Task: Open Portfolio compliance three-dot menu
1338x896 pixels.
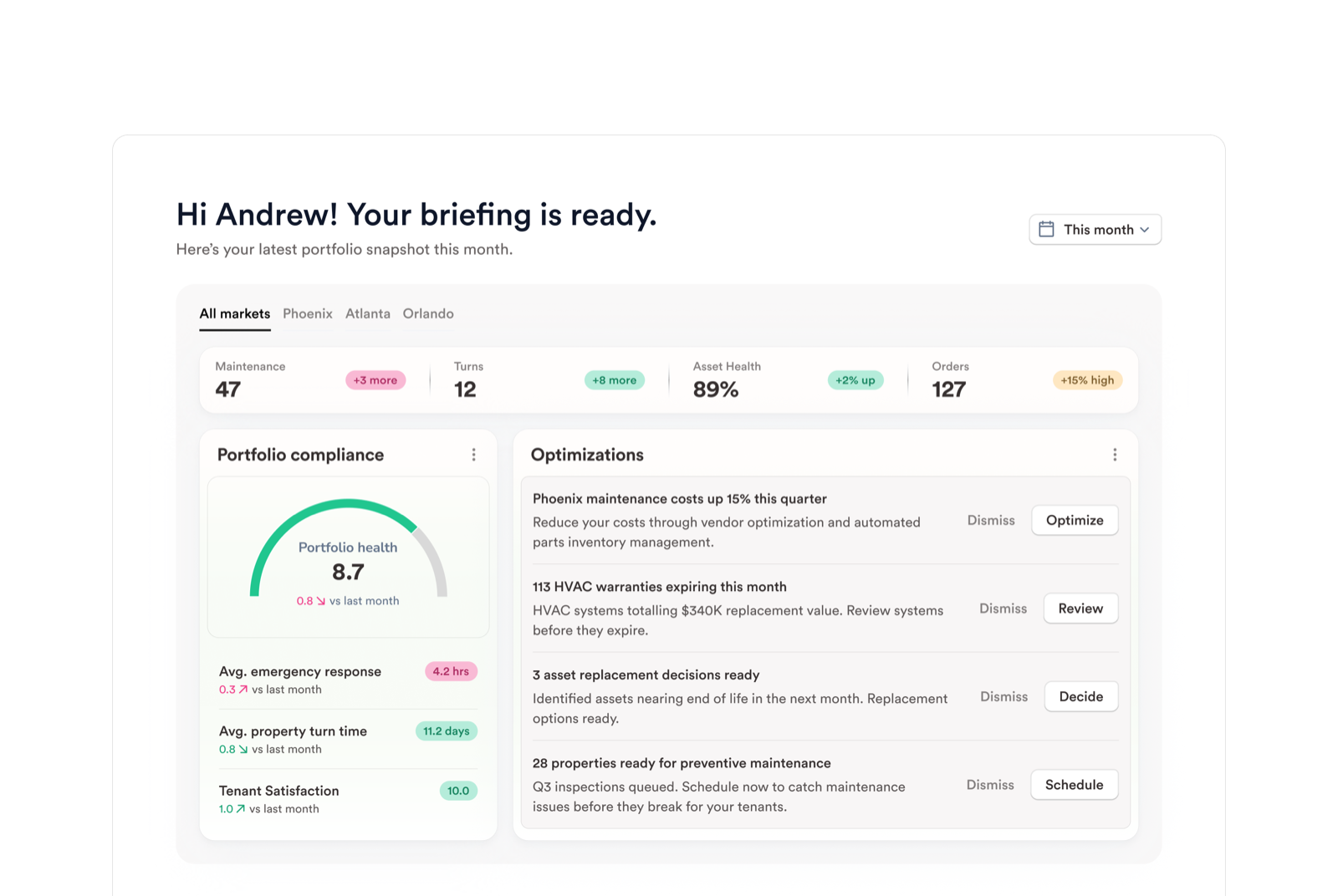Action: pos(473,455)
